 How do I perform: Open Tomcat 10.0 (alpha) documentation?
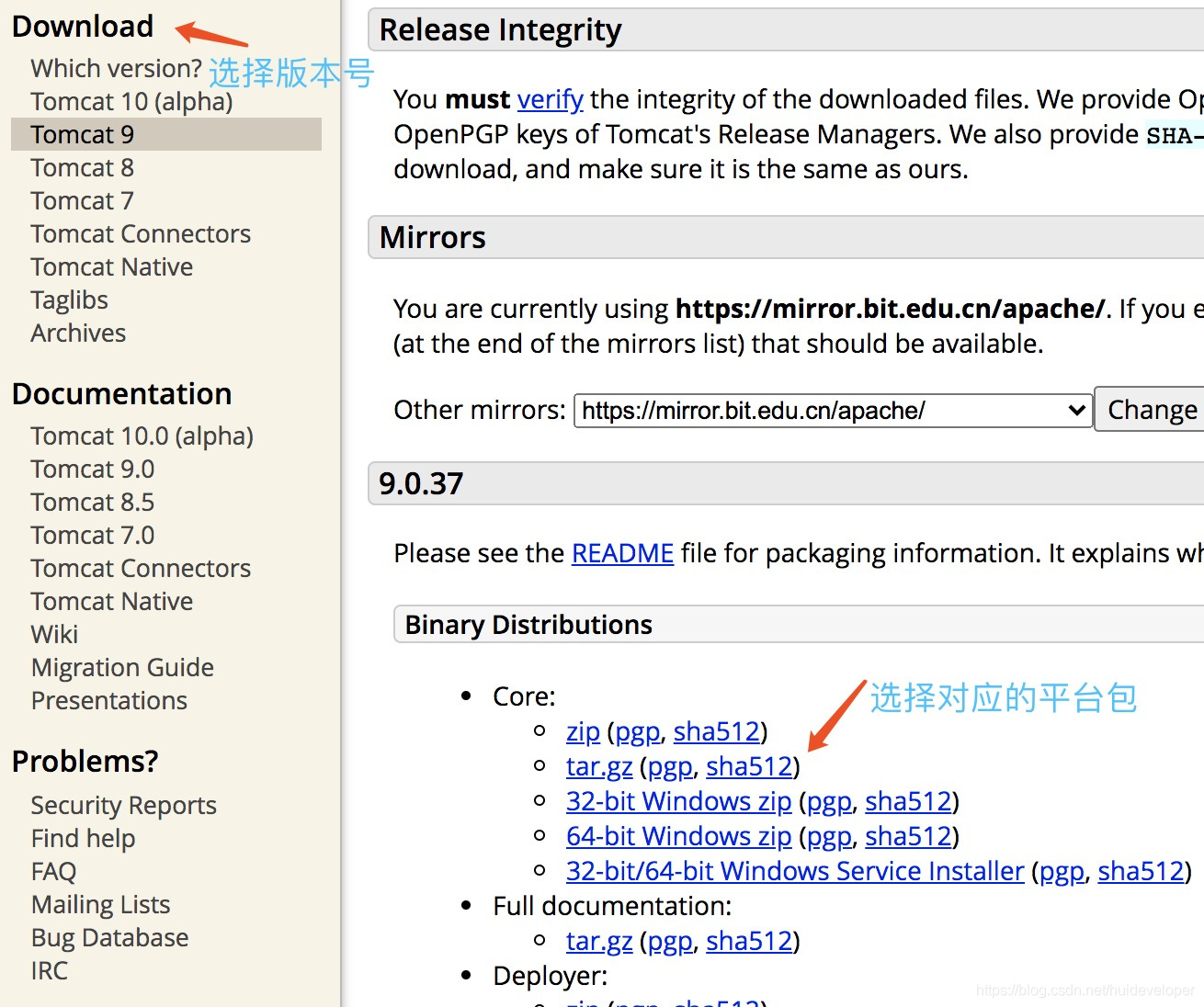(142, 436)
